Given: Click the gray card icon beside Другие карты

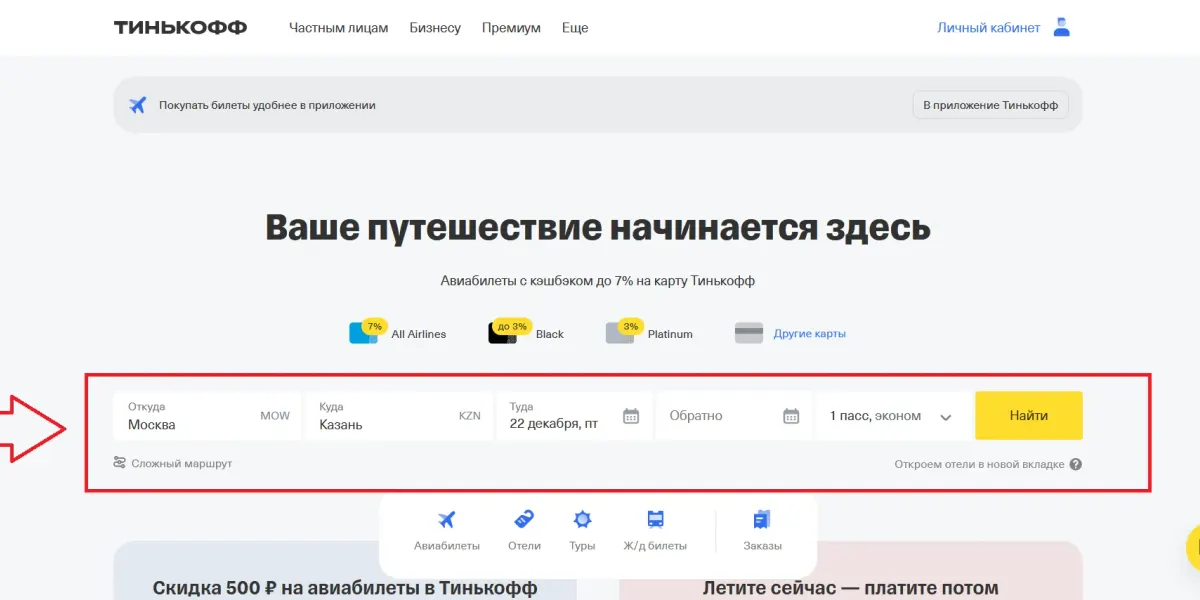Looking at the screenshot, I should (749, 333).
